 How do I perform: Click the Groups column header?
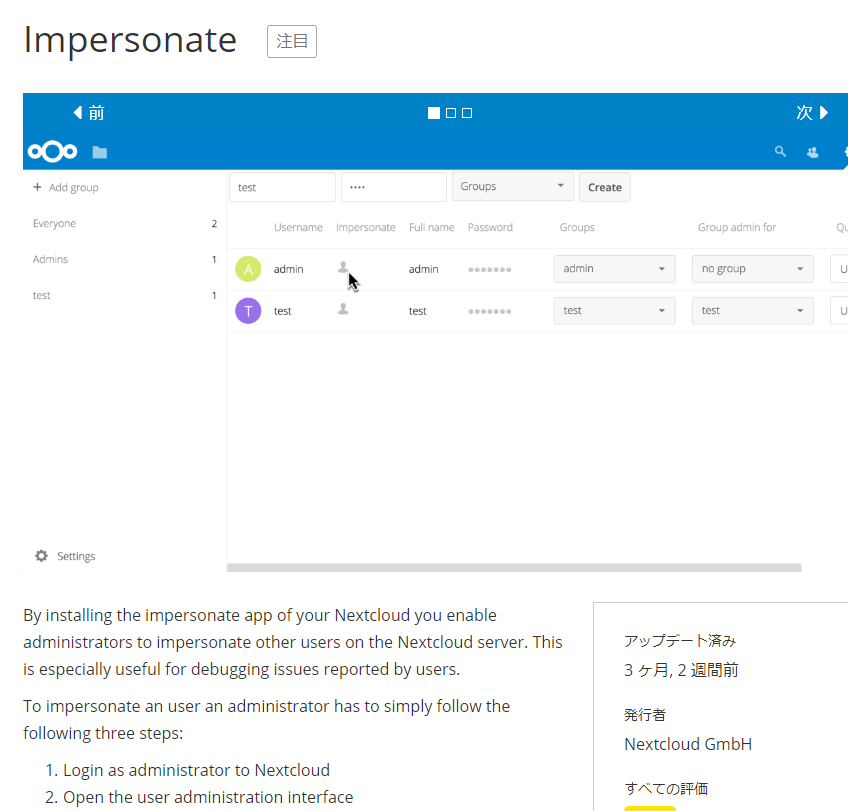coord(577,228)
